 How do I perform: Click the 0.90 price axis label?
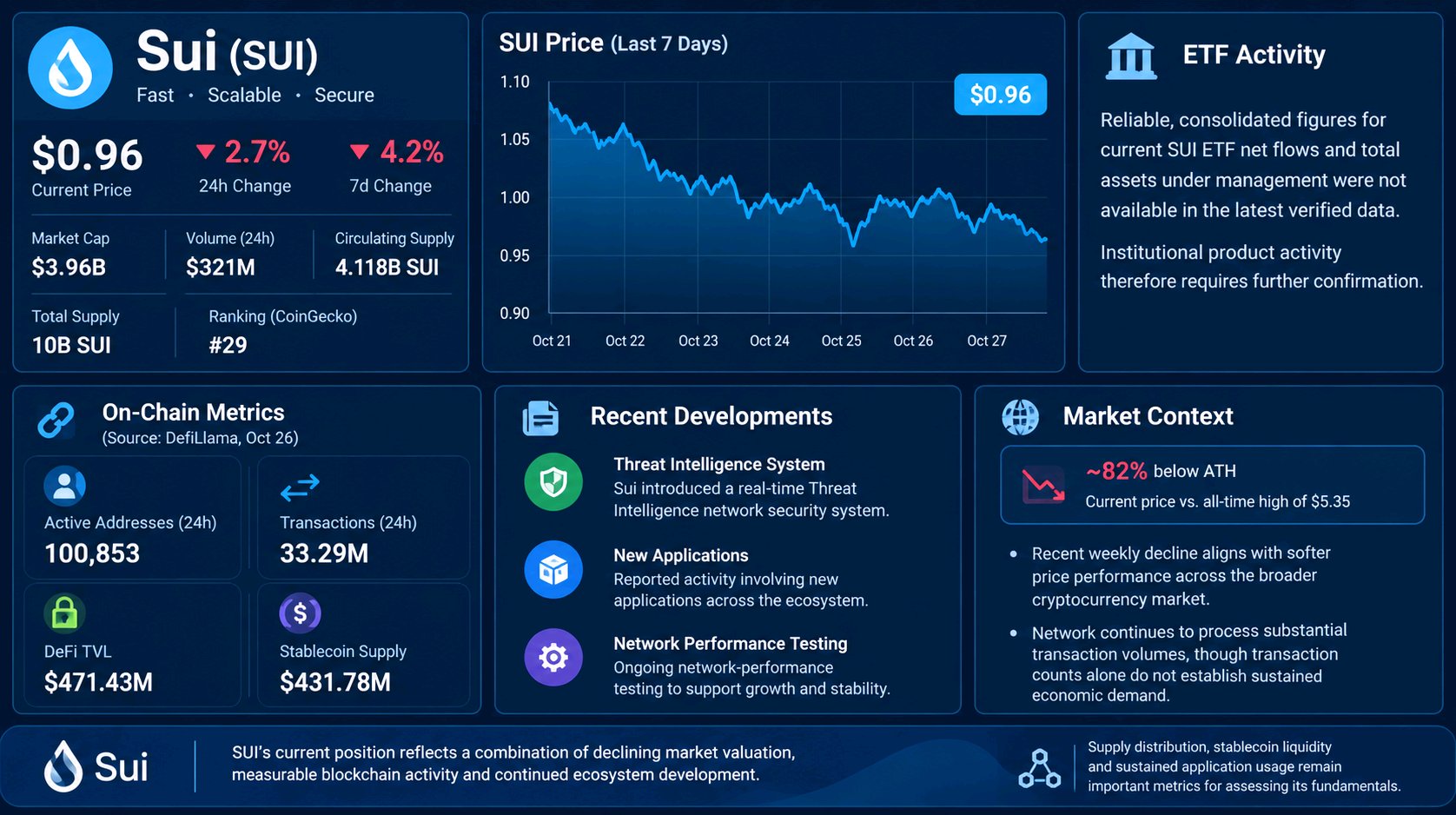(514, 313)
